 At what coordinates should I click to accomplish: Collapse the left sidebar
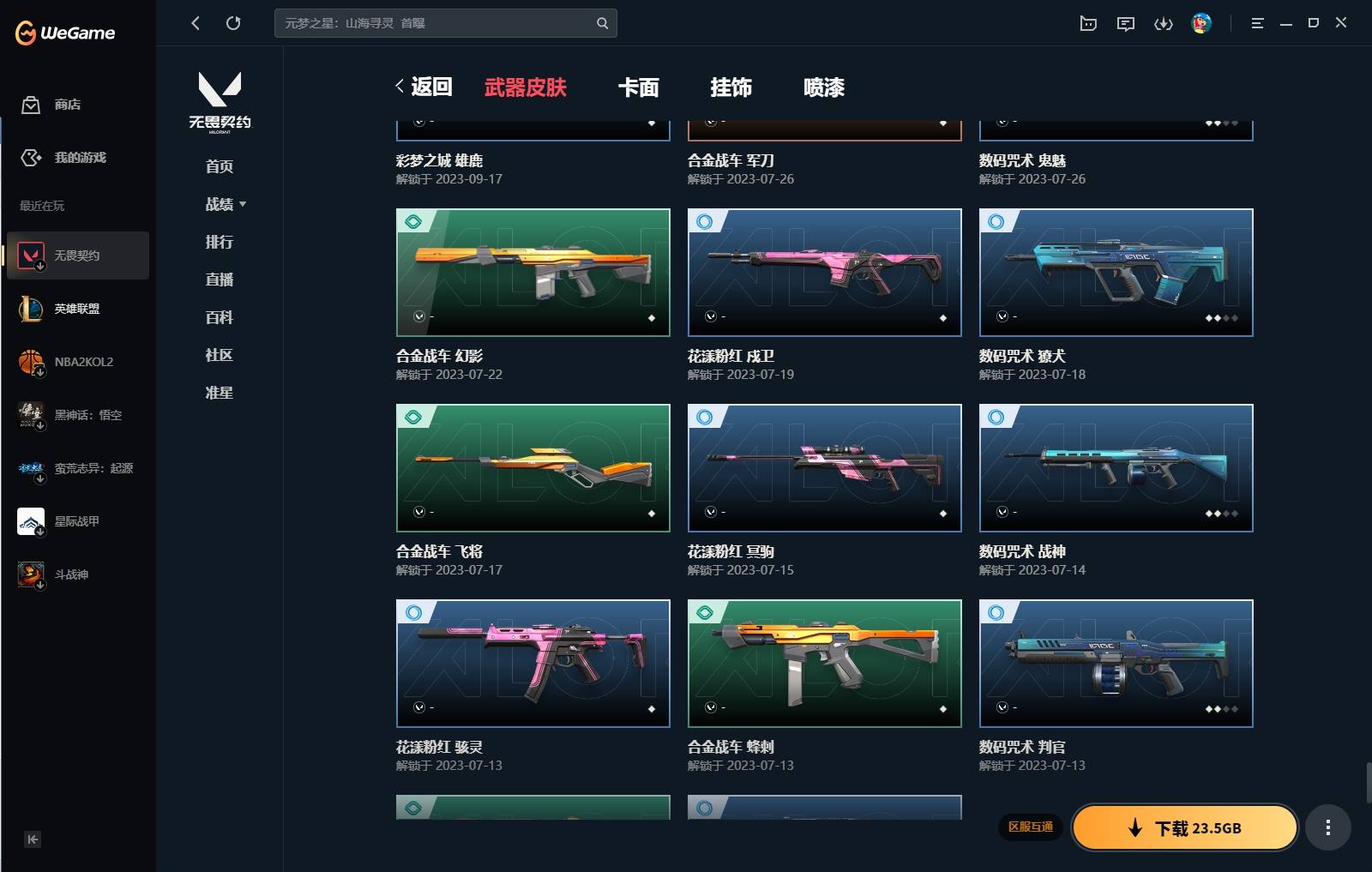(x=33, y=839)
